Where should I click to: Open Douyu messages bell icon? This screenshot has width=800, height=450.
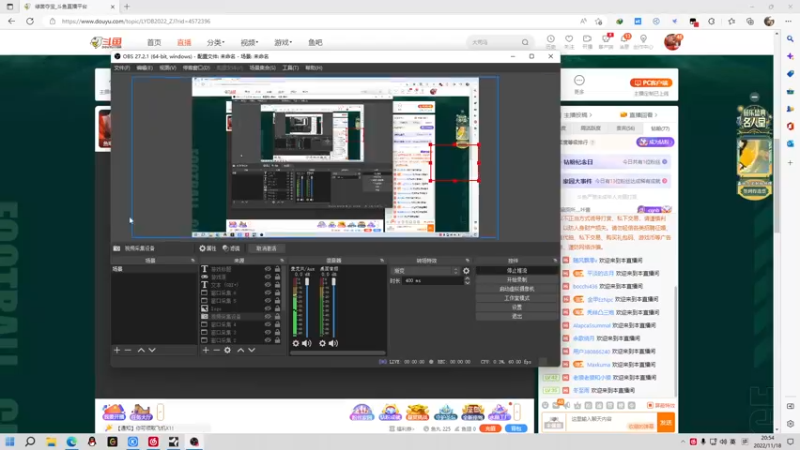[624, 39]
